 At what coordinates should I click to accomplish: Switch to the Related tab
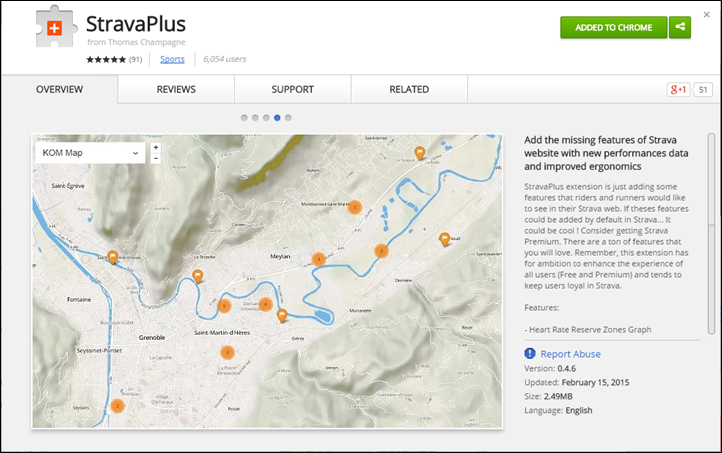coord(409,89)
